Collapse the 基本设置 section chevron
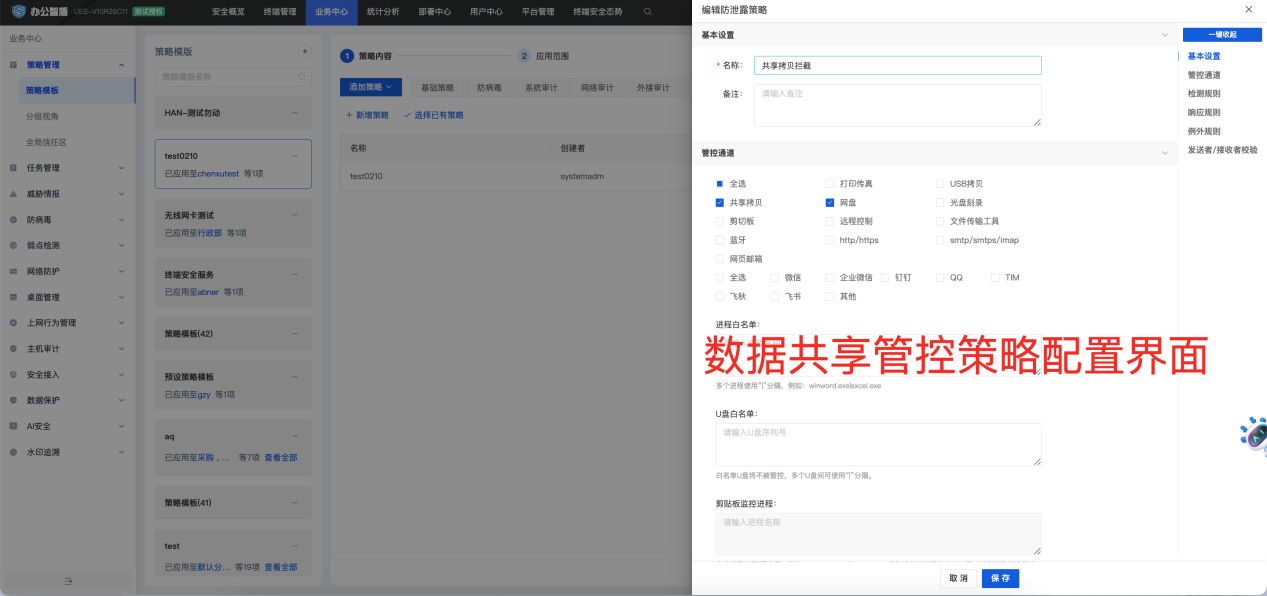 coord(1165,35)
